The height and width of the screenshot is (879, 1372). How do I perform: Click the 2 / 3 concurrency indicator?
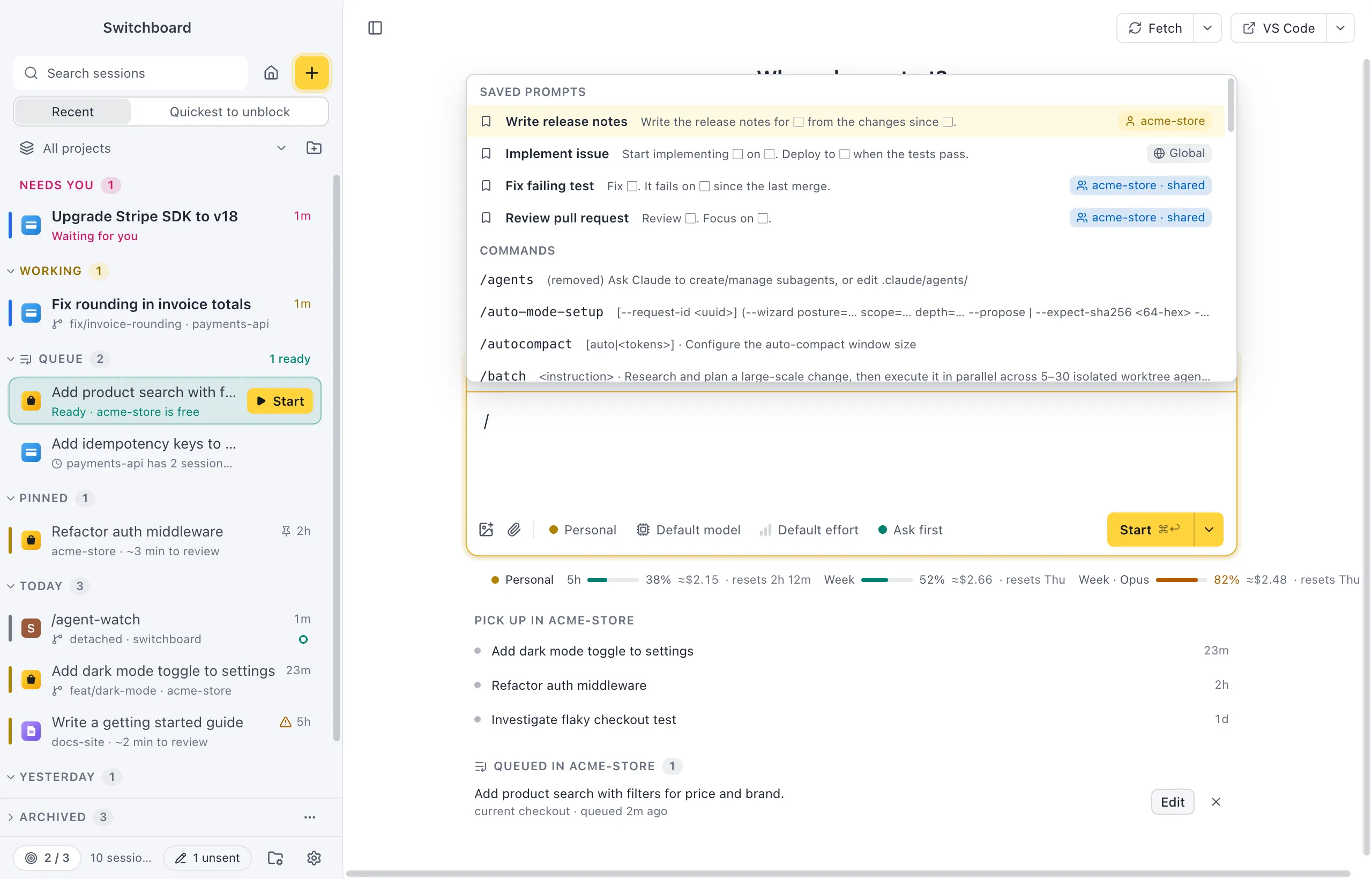pyautogui.click(x=47, y=858)
